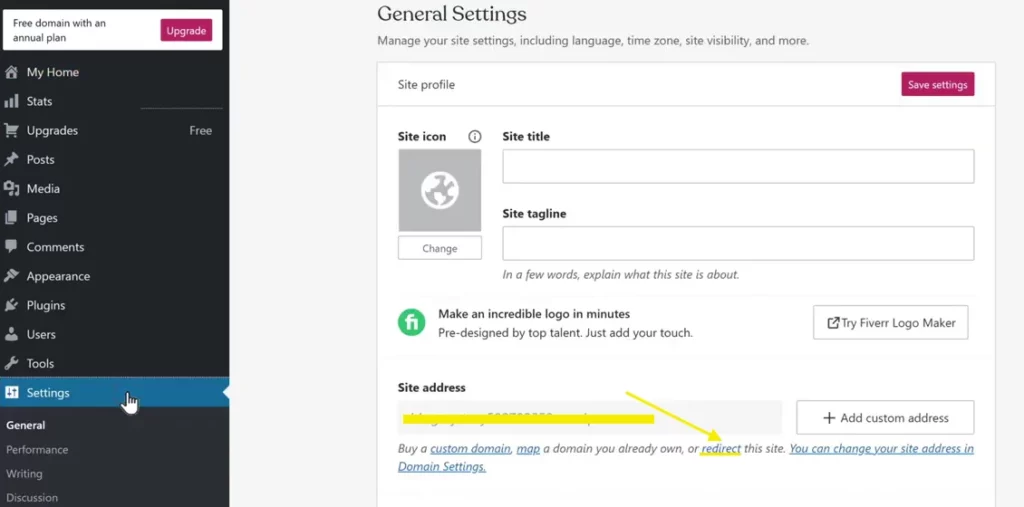Go to the Media menu item
The width and height of the screenshot is (1024, 507).
click(x=114, y=188)
